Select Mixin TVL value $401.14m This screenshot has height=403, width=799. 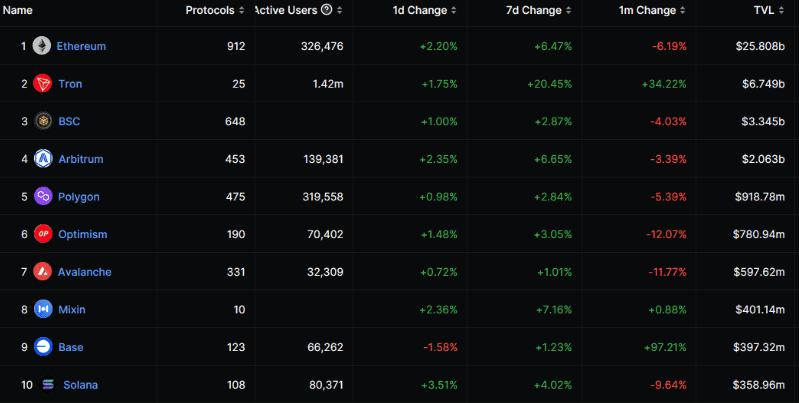[760, 310]
